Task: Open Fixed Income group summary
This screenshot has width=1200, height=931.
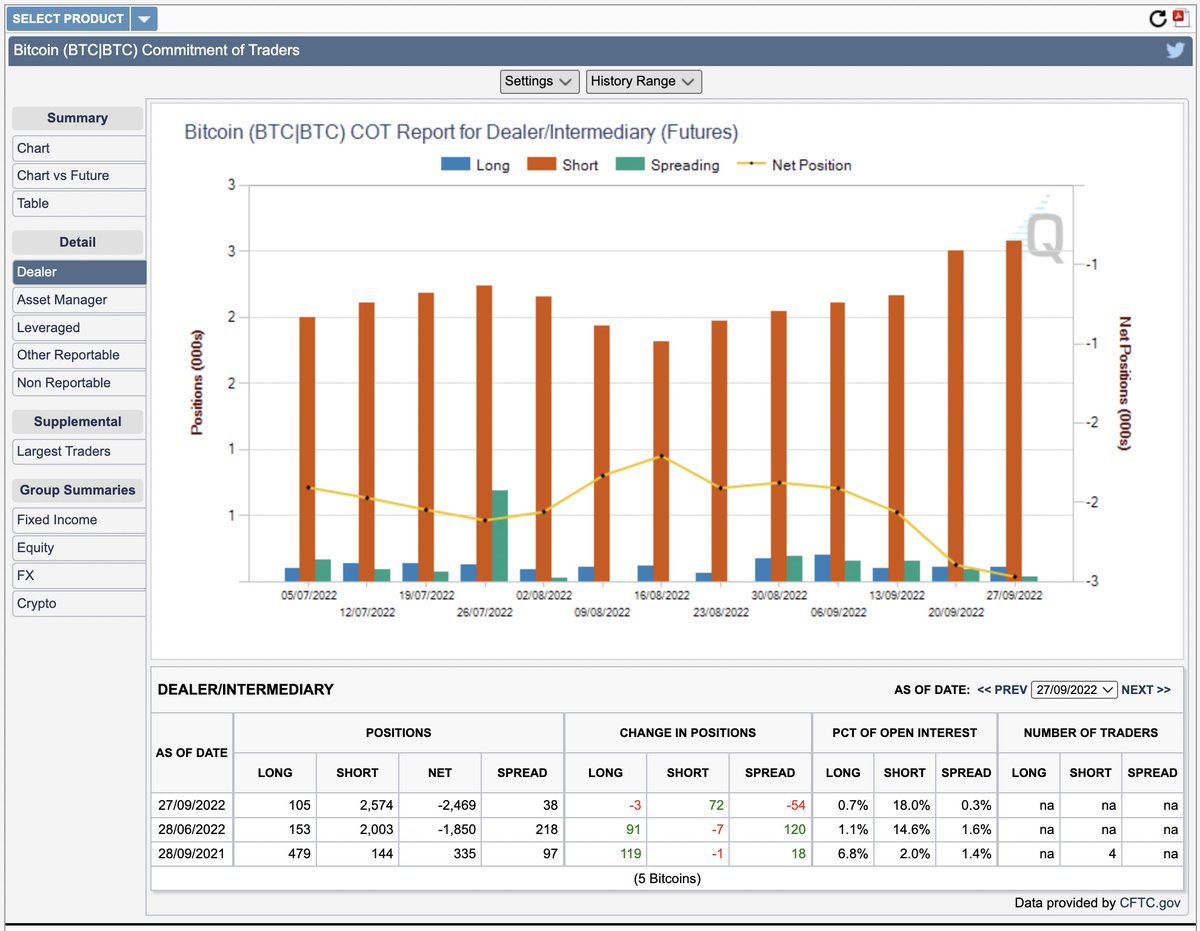Action: [79, 520]
